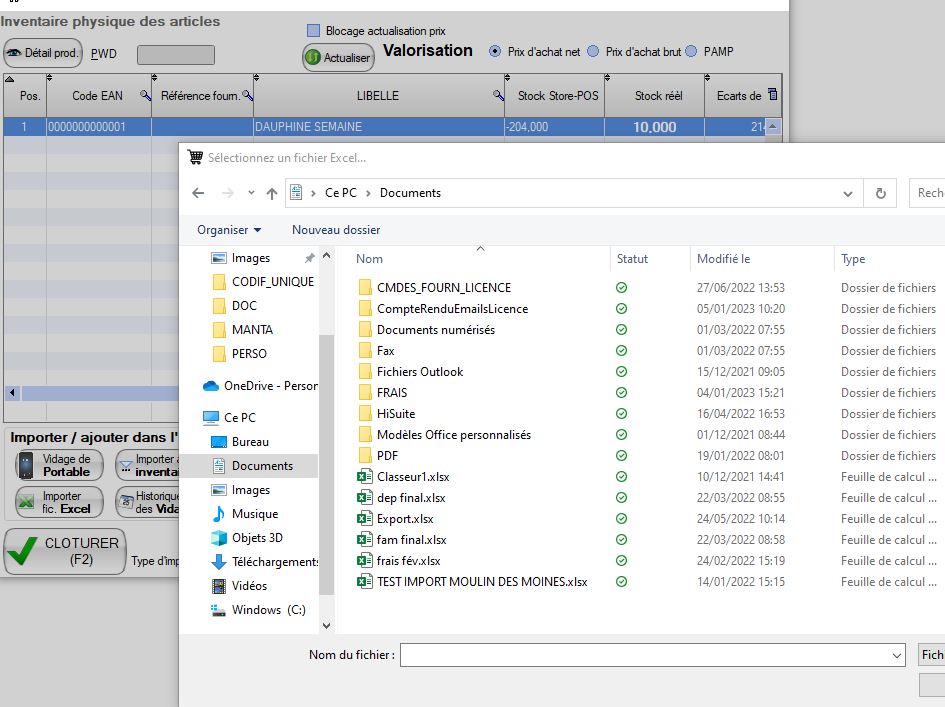Enable Blocage actualisation prix checkbox
945x707 pixels.
(x=314, y=31)
